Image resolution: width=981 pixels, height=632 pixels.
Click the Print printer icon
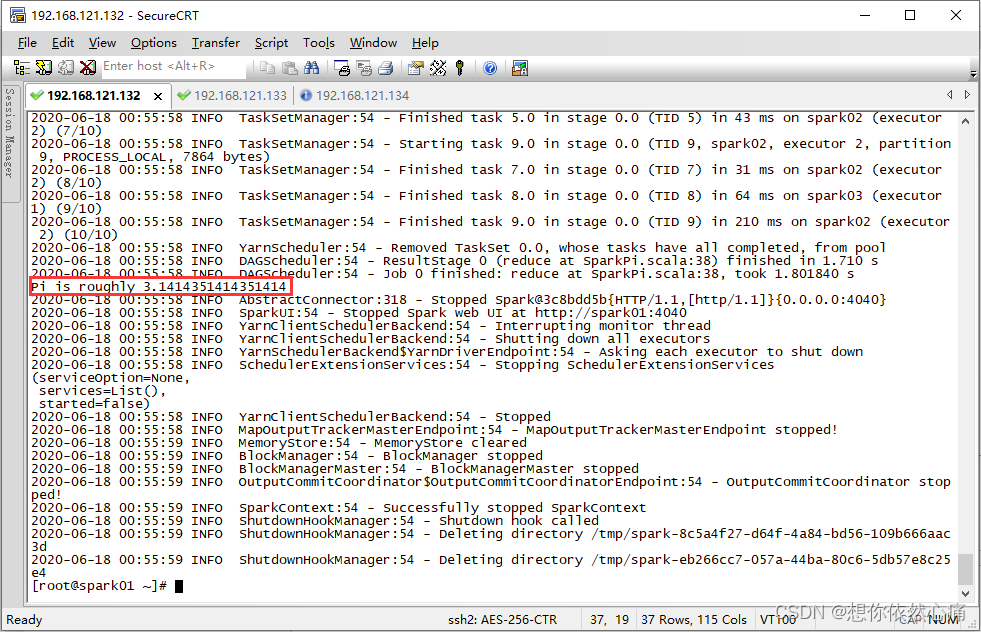pos(385,68)
